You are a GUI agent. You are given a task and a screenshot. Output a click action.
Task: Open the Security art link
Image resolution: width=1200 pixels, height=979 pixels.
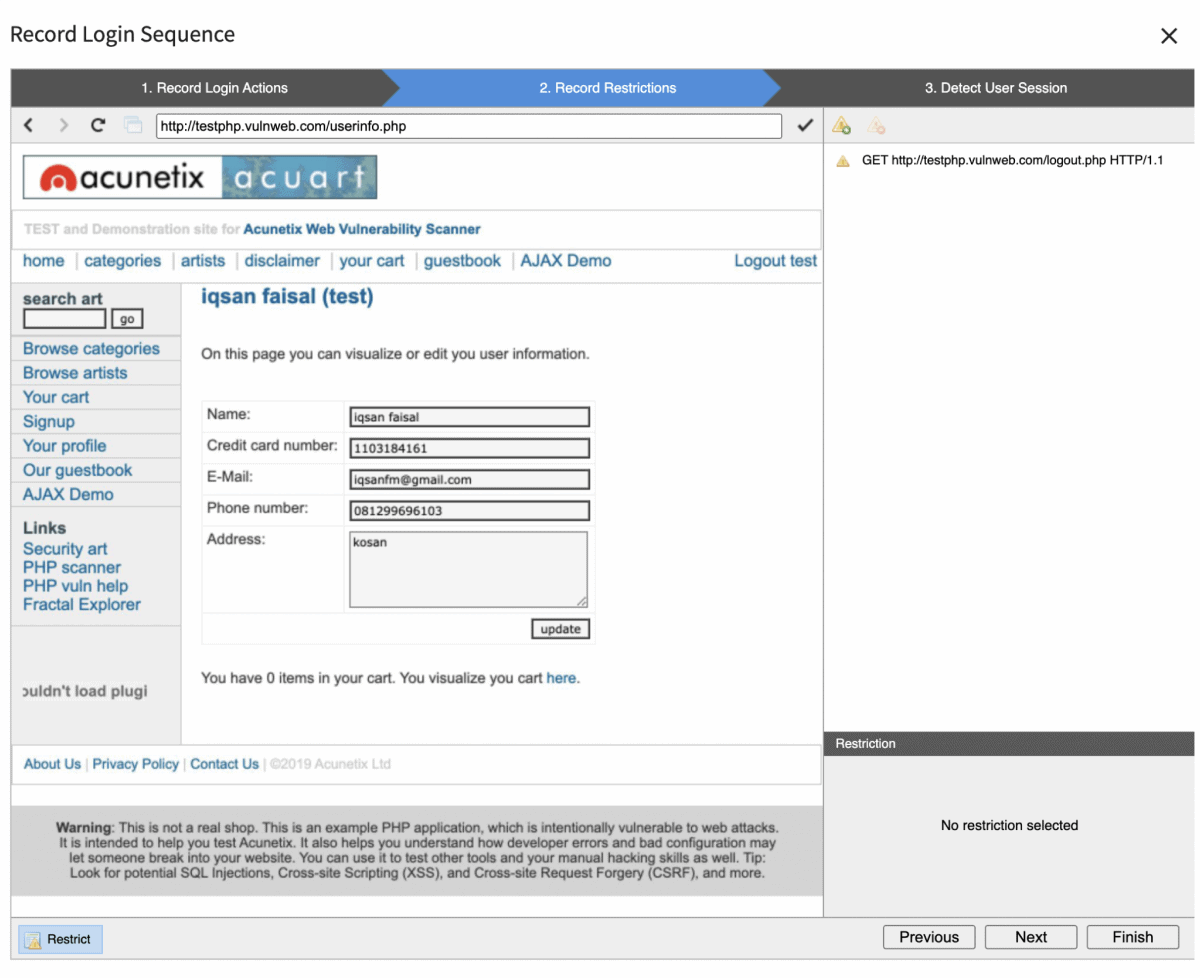[65, 549]
